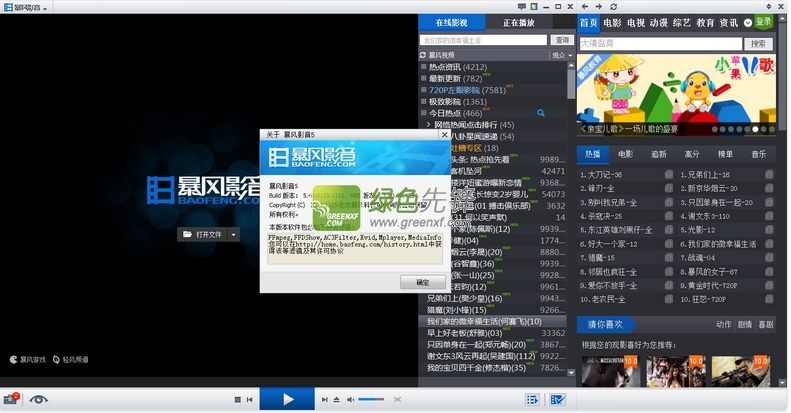Open the 首页 tab in browser panel
The width and height of the screenshot is (791, 413).
(x=588, y=23)
